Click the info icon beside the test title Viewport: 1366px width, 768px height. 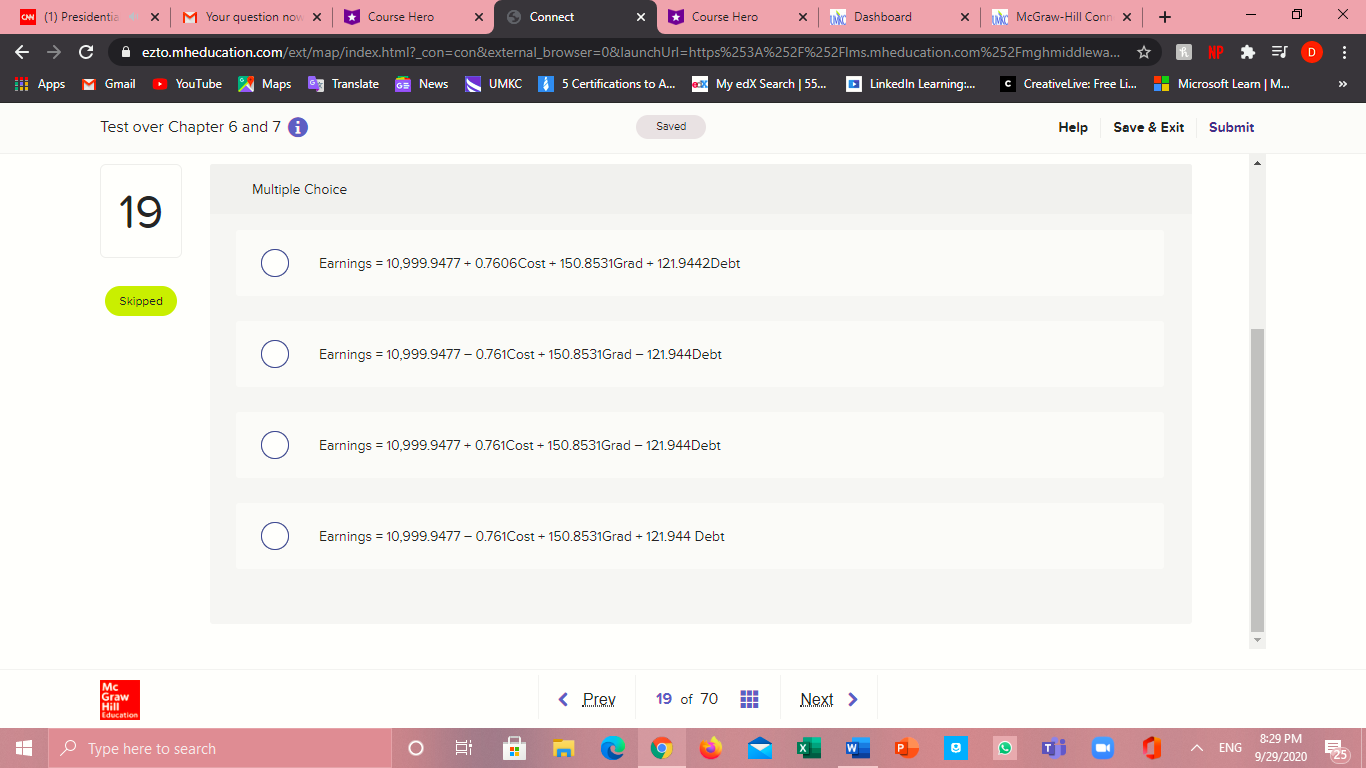[x=298, y=127]
